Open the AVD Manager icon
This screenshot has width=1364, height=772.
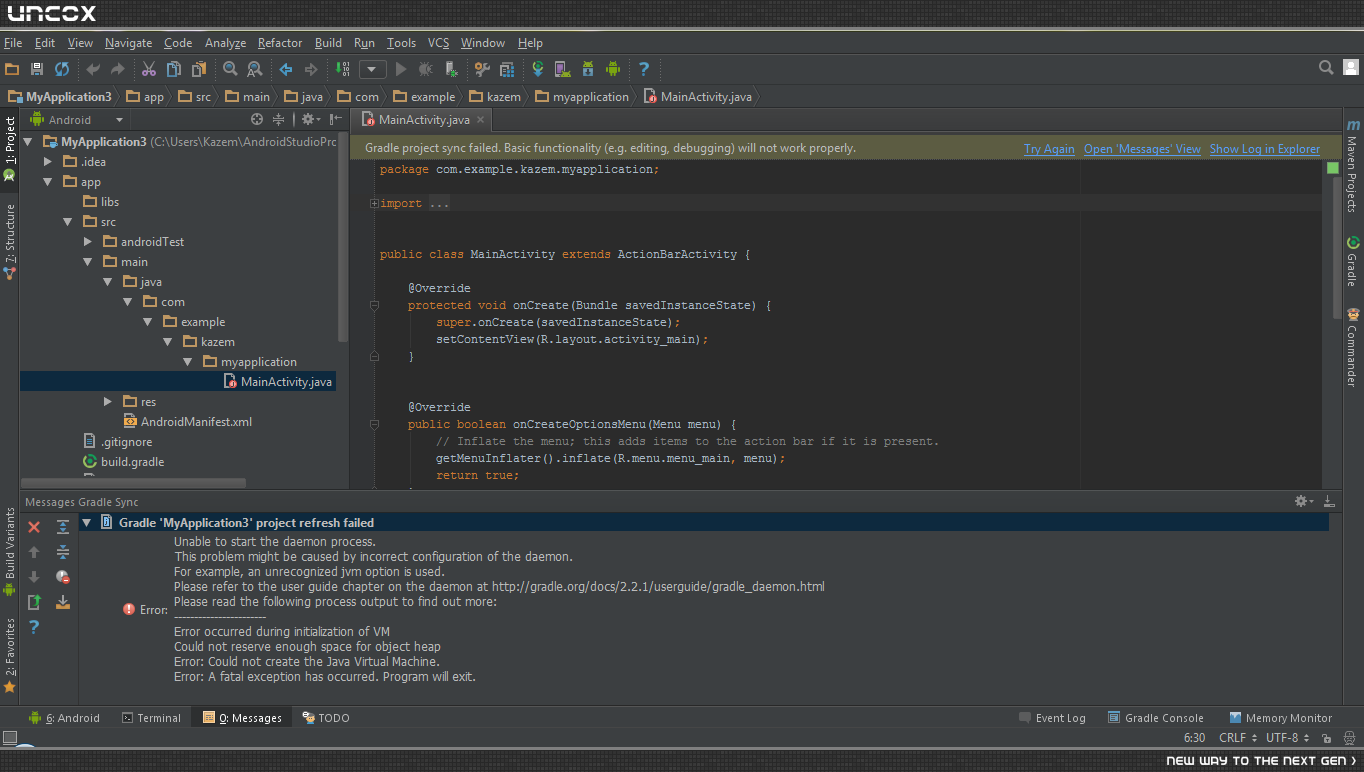click(563, 69)
